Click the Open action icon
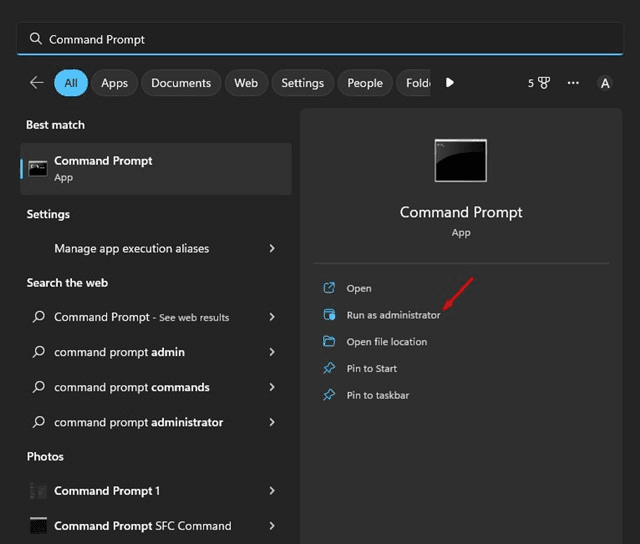Image resolution: width=640 pixels, height=544 pixels. [329, 288]
